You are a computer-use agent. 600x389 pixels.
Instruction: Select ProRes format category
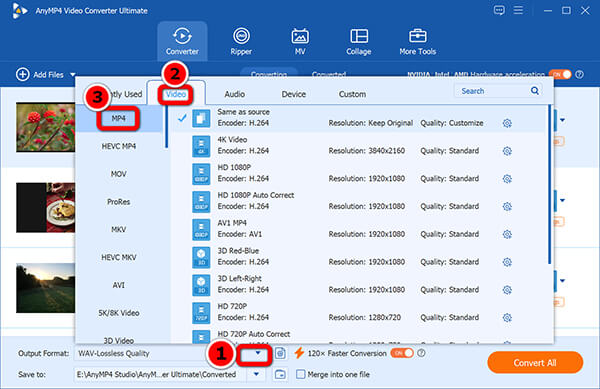[x=119, y=202]
